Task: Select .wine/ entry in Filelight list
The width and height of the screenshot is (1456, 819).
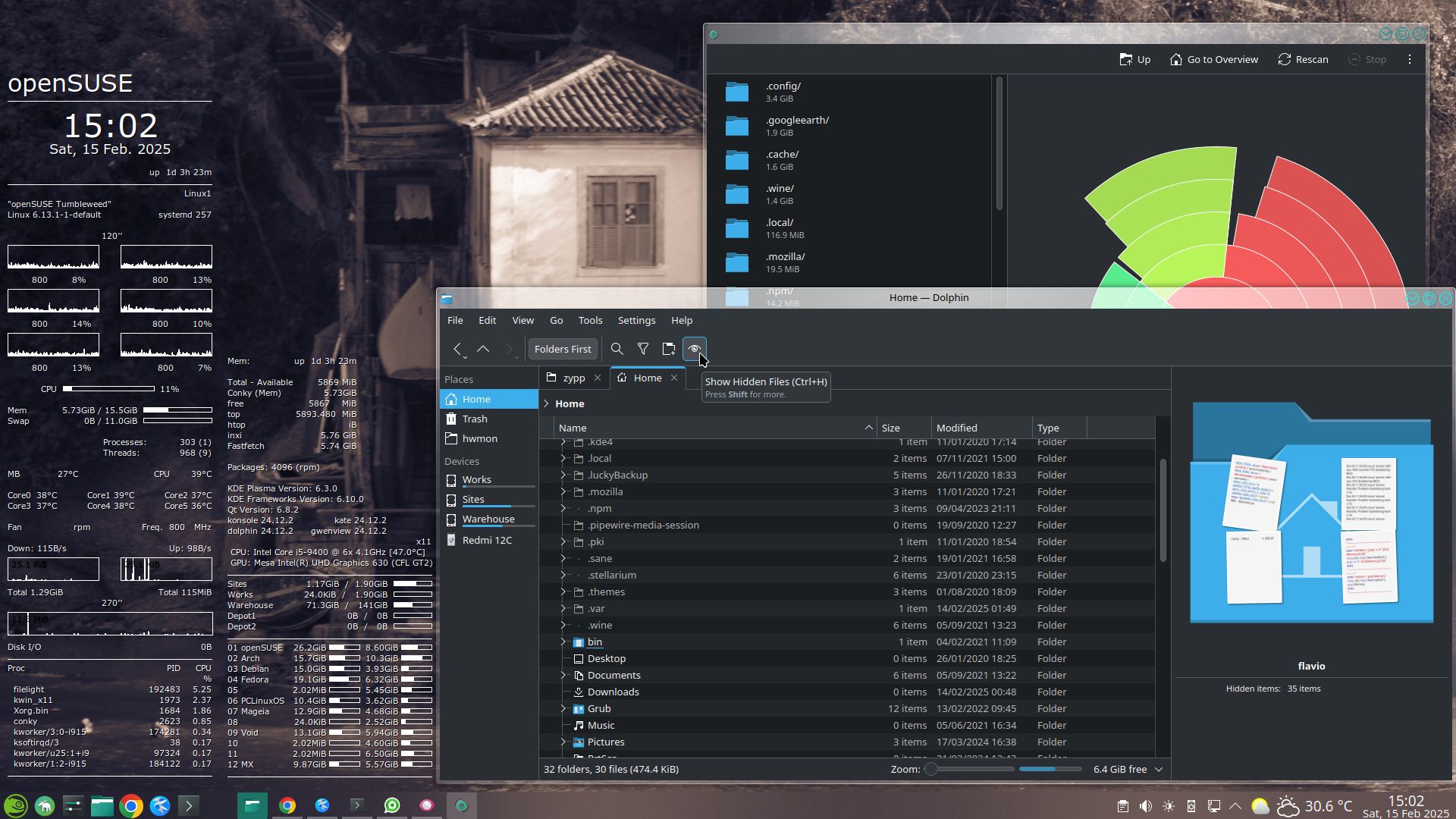Action: point(849,194)
